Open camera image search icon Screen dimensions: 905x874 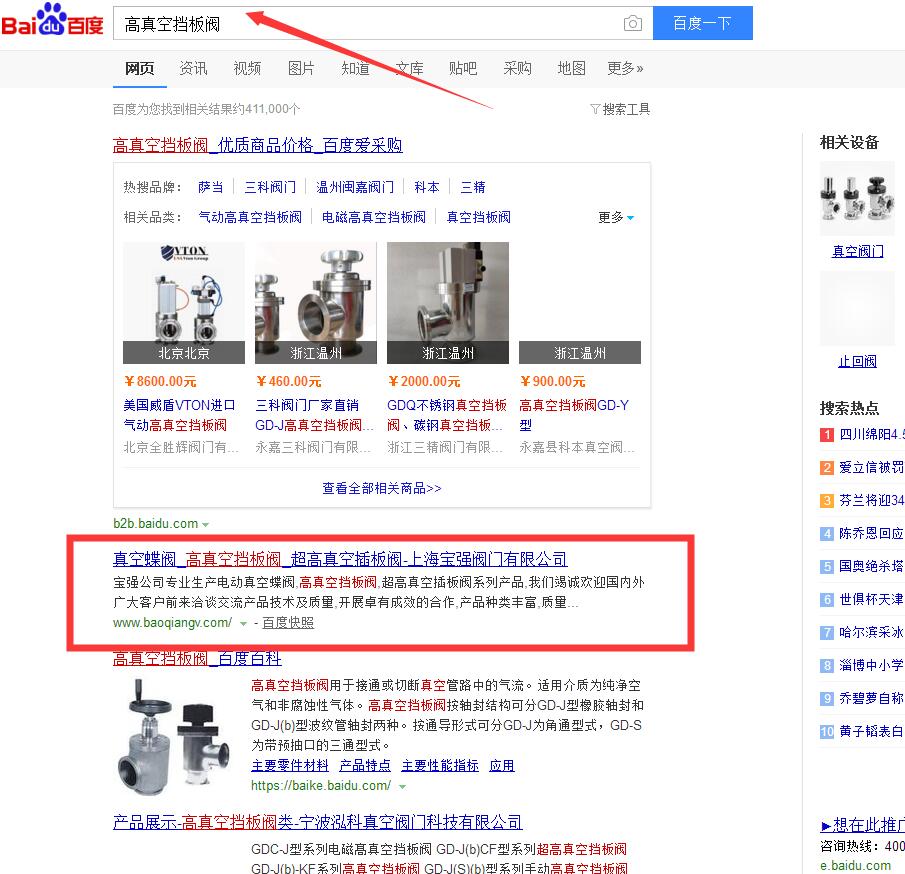tap(633, 23)
